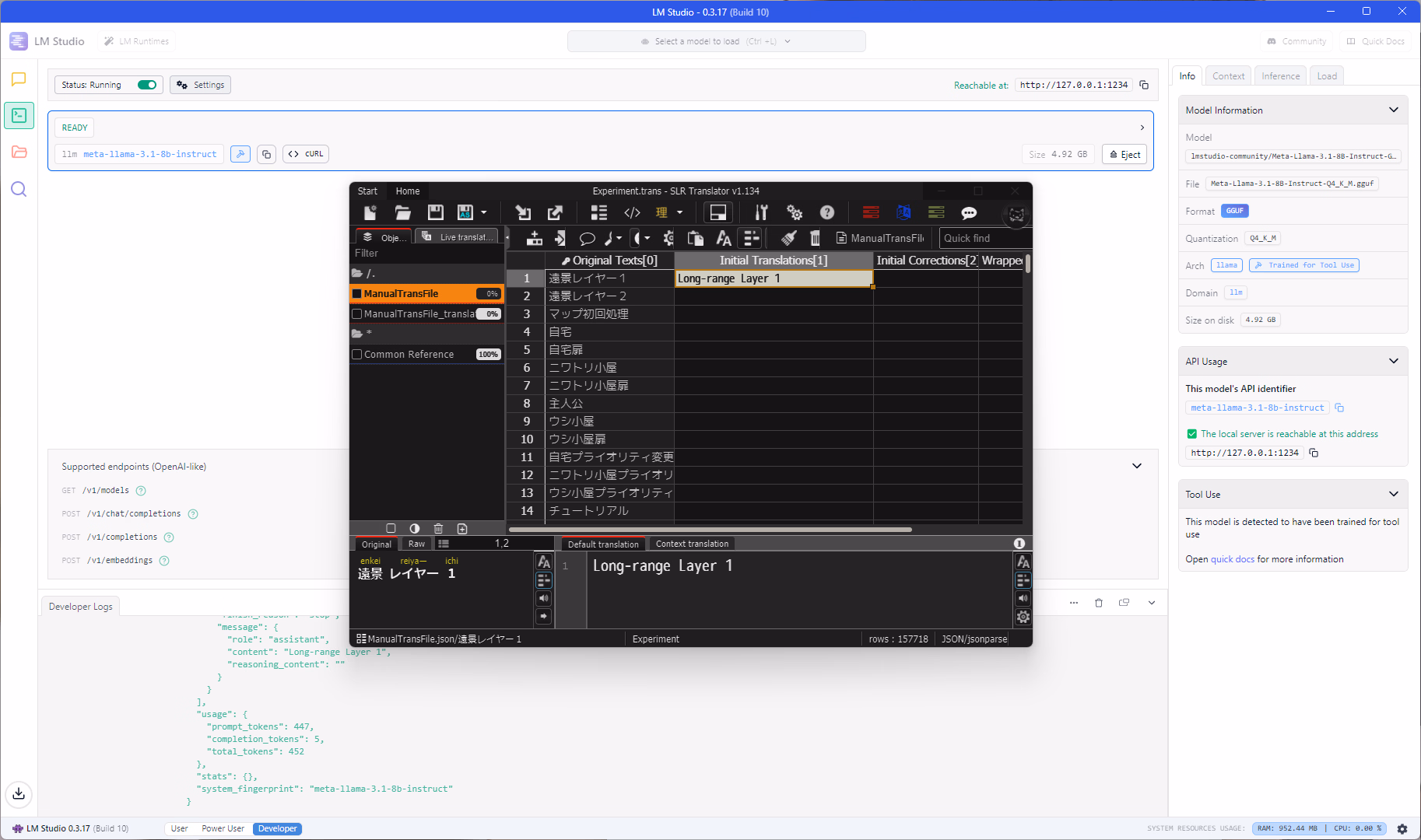The image size is (1421, 840).
Task: Follow the quick docs link
Action: coord(1232,559)
